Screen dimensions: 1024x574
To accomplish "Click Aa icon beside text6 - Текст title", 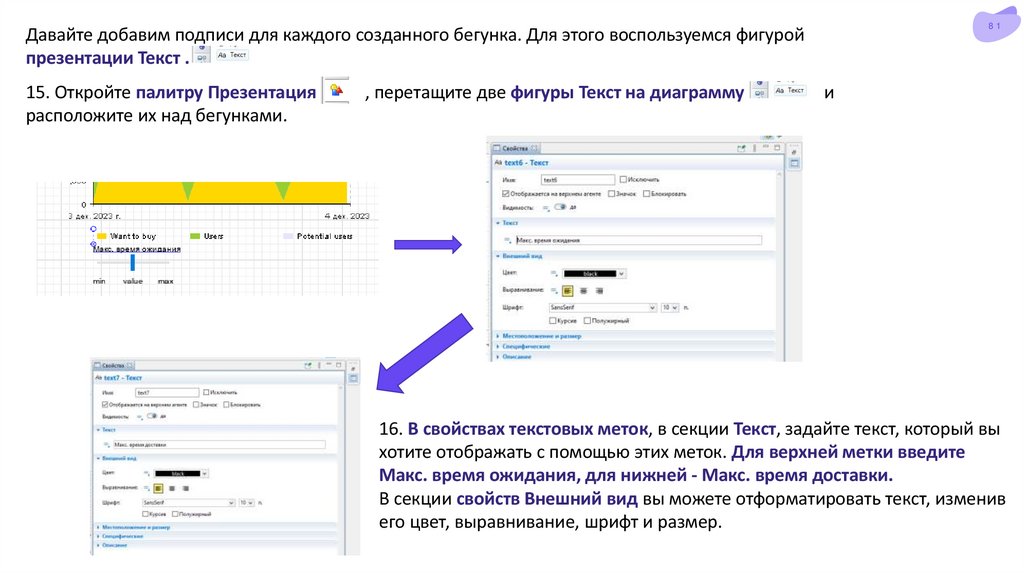I will click(498, 163).
